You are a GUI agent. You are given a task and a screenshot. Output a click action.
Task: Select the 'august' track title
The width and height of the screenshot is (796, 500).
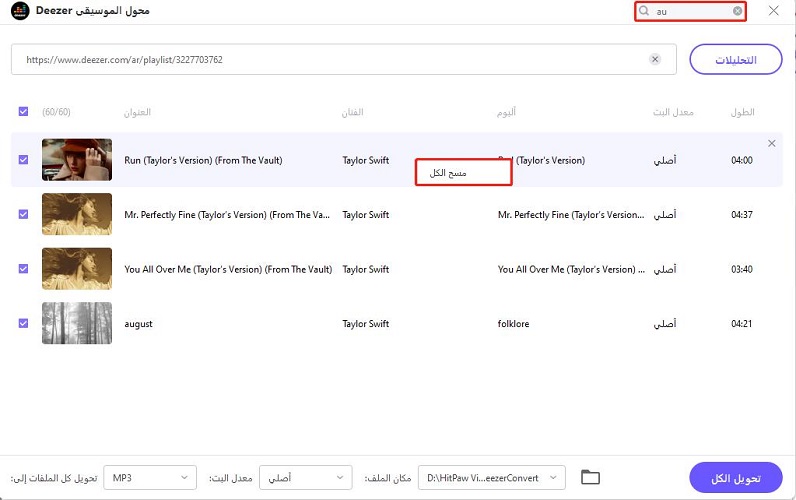pos(138,324)
